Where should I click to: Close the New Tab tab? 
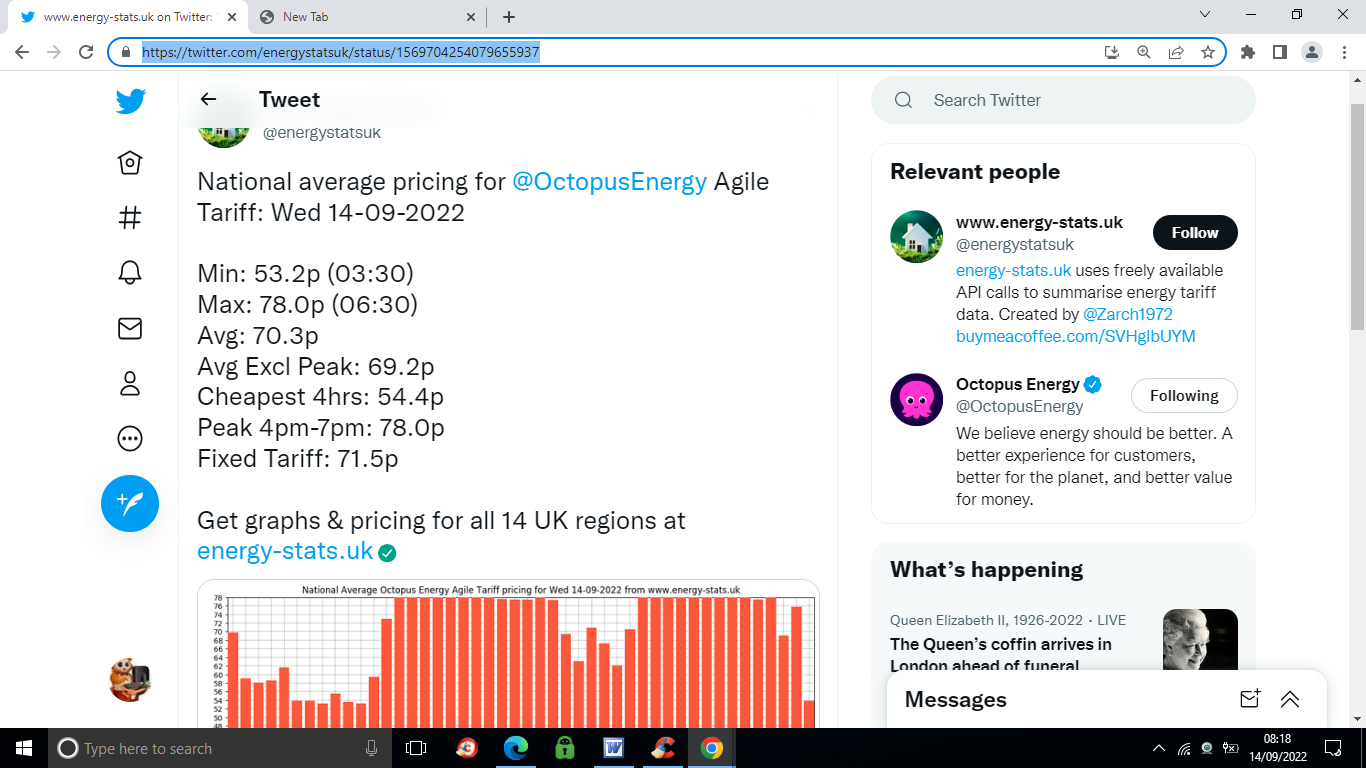(471, 16)
